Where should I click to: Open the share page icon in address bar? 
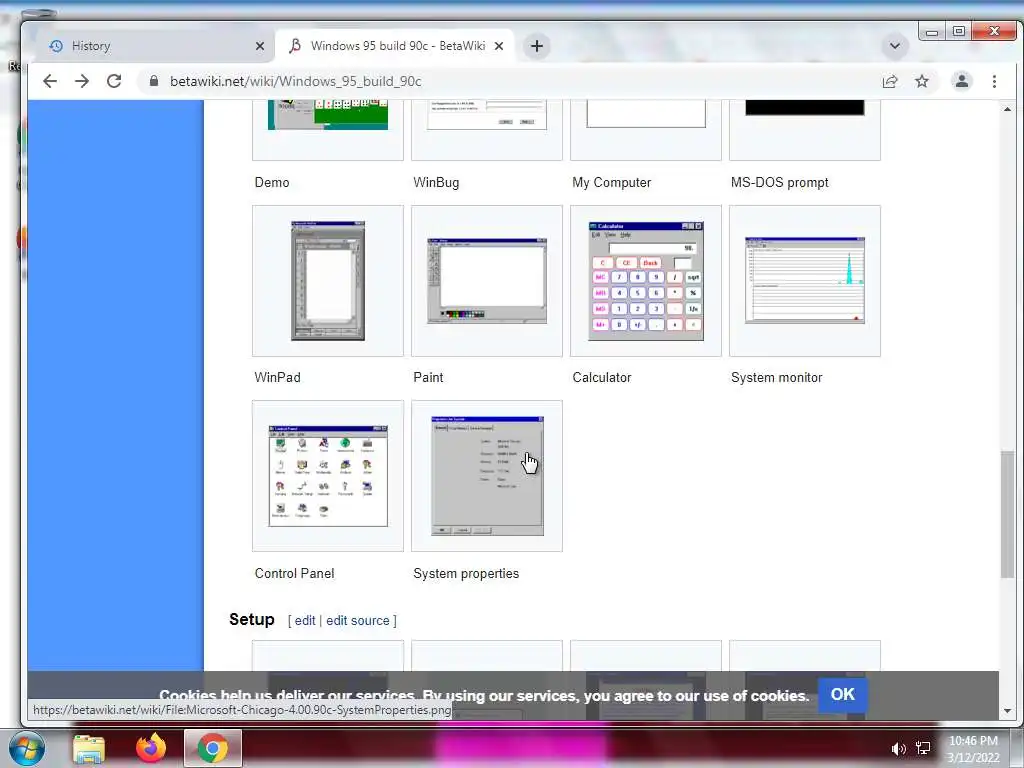(889, 81)
